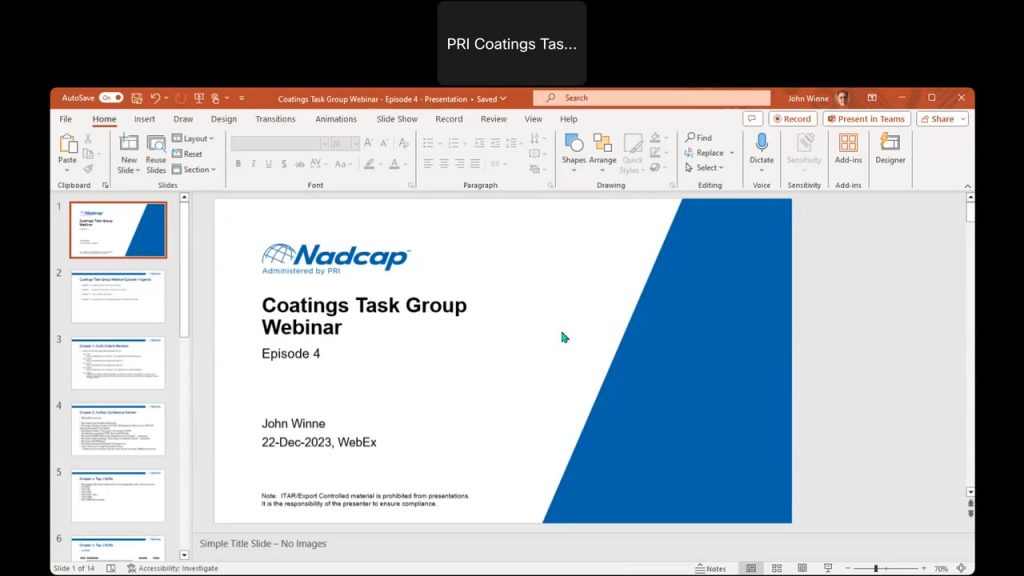The image size is (1024, 576).
Task: Open the Select dropdown in Editing group
Action: [x=708, y=168]
